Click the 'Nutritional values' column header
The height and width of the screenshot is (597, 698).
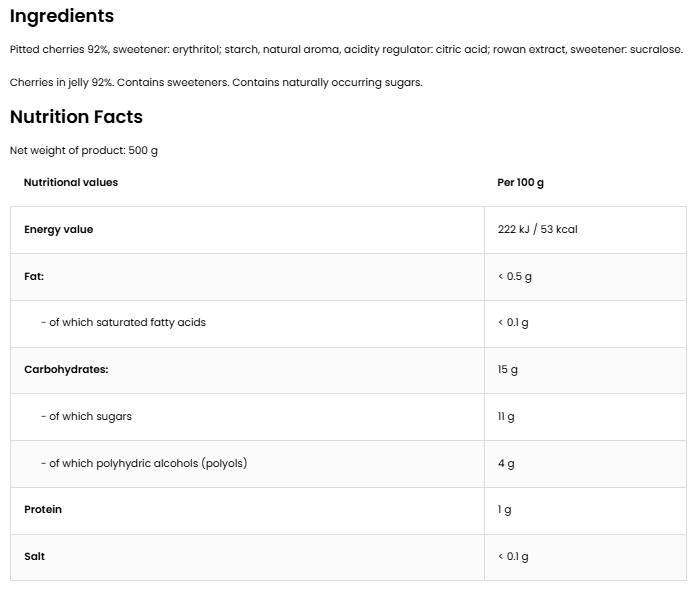point(71,183)
